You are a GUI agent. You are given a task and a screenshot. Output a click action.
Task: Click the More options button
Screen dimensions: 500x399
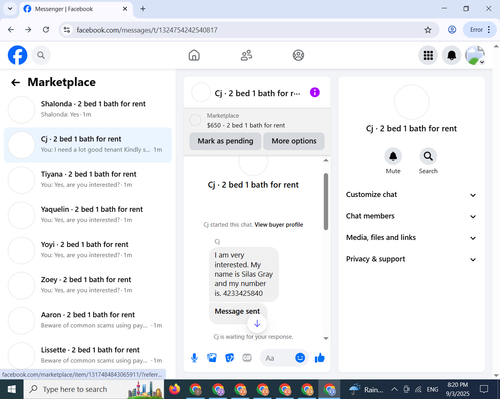294,141
